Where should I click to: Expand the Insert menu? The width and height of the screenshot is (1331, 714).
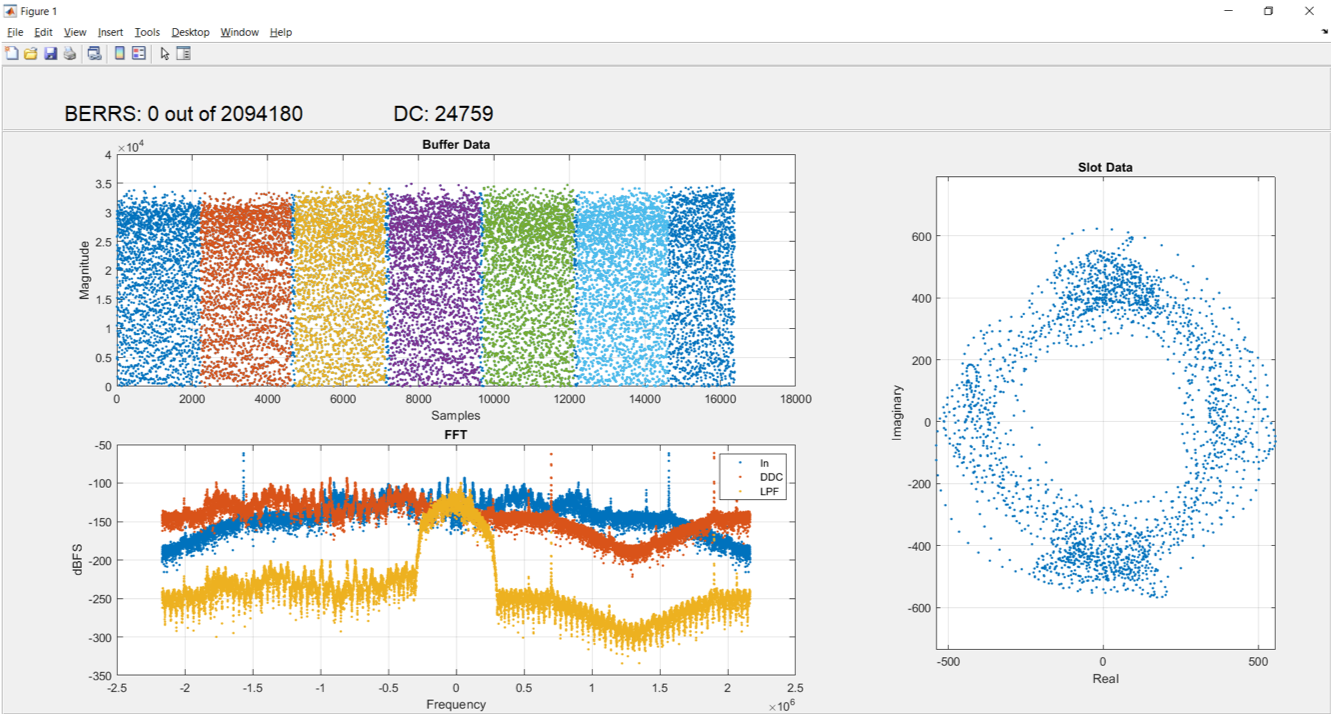click(x=110, y=32)
